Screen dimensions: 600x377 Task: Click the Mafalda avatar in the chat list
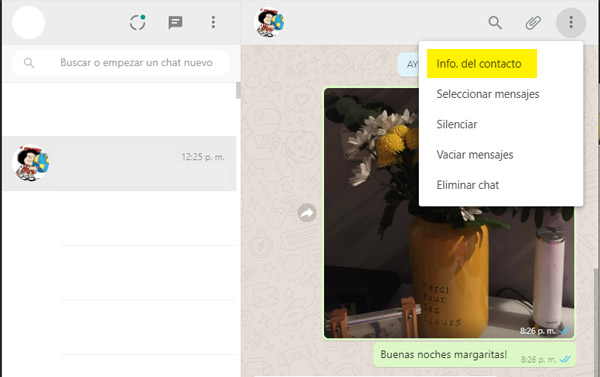click(31, 163)
